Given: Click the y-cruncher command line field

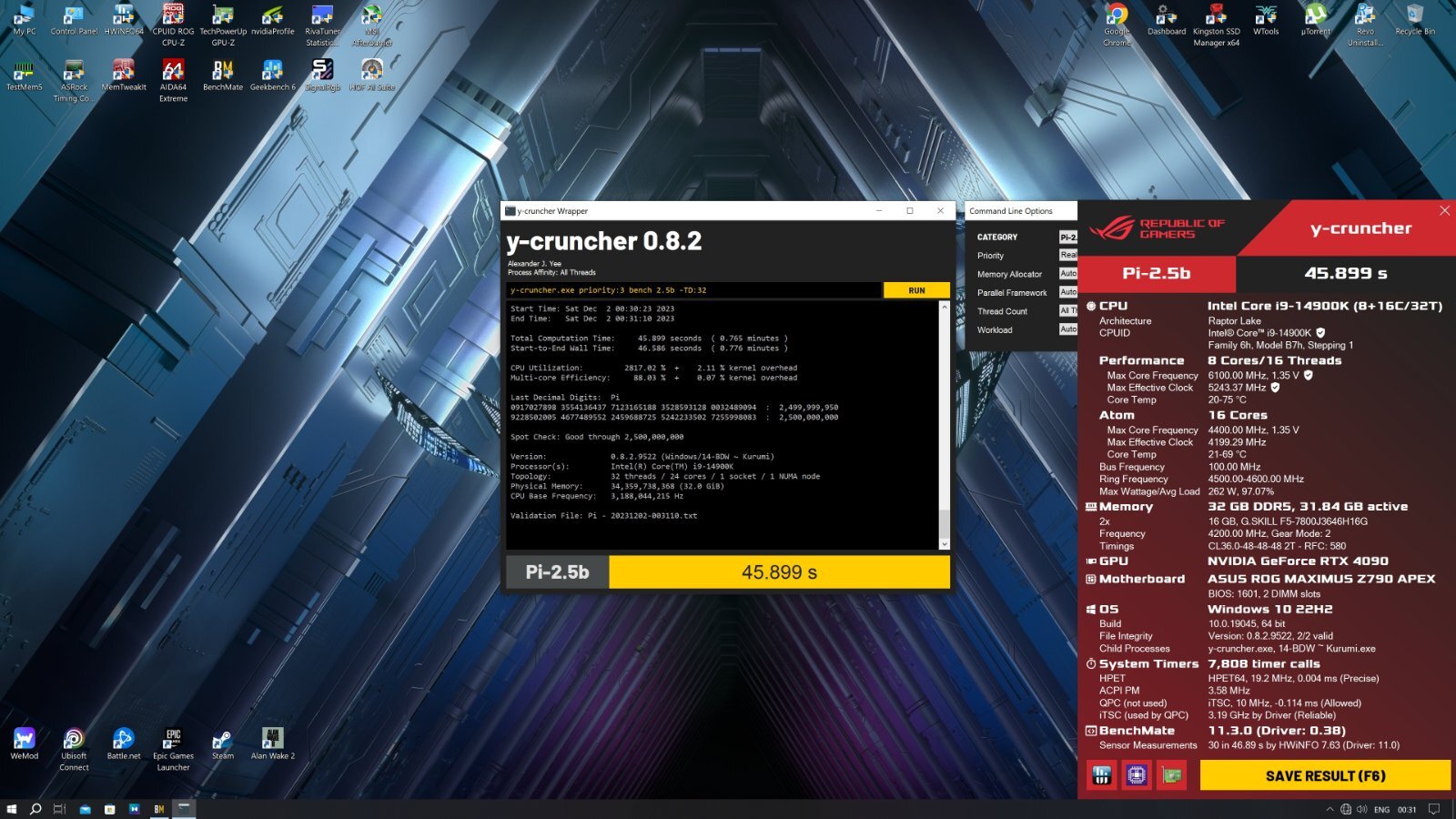Looking at the screenshot, I should coord(694,290).
